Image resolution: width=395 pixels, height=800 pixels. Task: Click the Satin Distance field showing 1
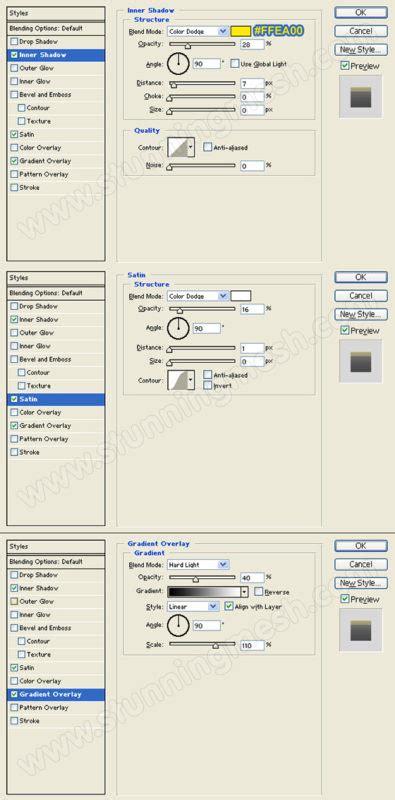click(x=252, y=348)
